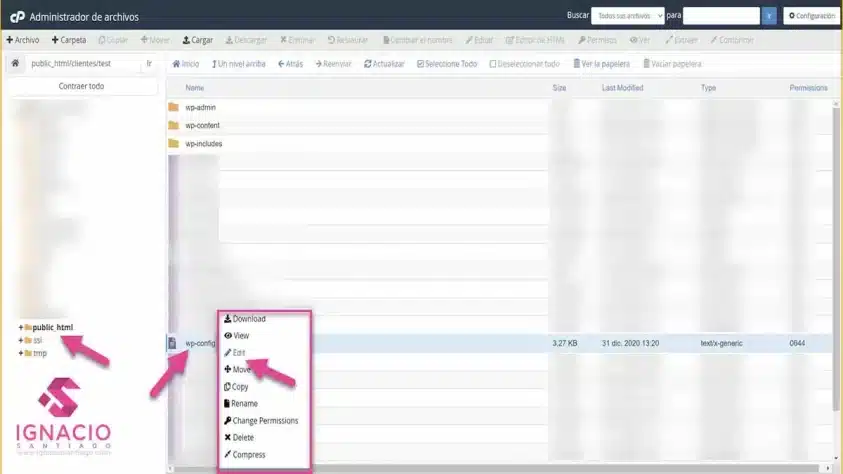Click the Descargar toolbar button

[246, 40]
